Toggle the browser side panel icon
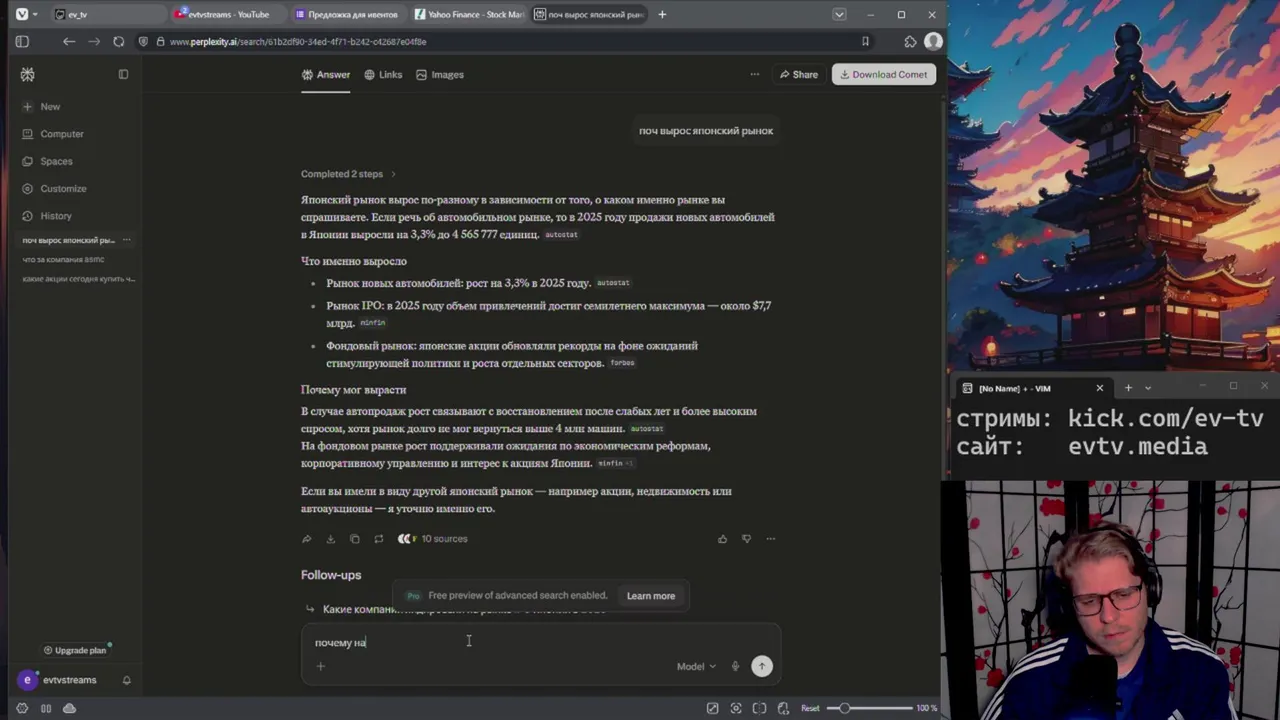The height and width of the screenshot is (720, 1280). (x=22, y=41)
